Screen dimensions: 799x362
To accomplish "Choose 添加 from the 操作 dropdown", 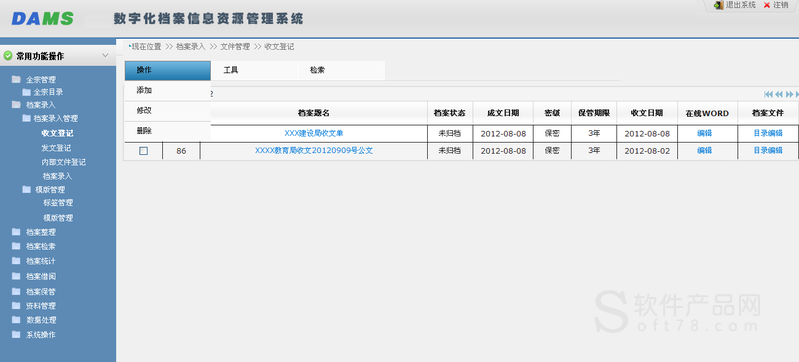I will pos(168,91).
